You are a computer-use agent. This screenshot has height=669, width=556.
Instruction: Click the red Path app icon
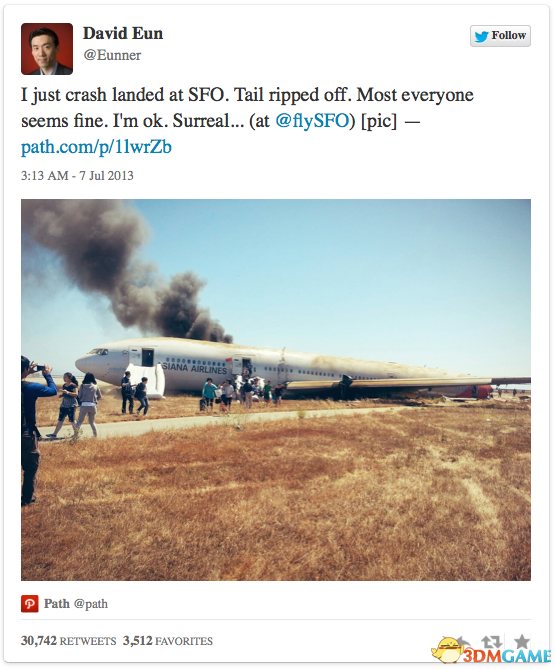[29, 603]
